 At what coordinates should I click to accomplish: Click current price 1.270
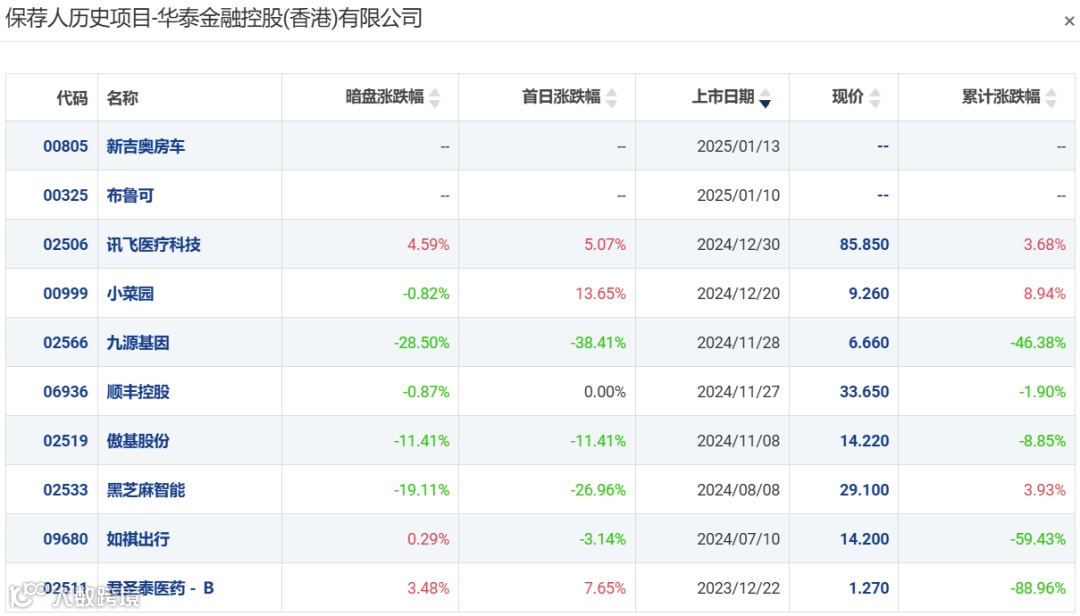pyautogui.click(x=869, y=588)
